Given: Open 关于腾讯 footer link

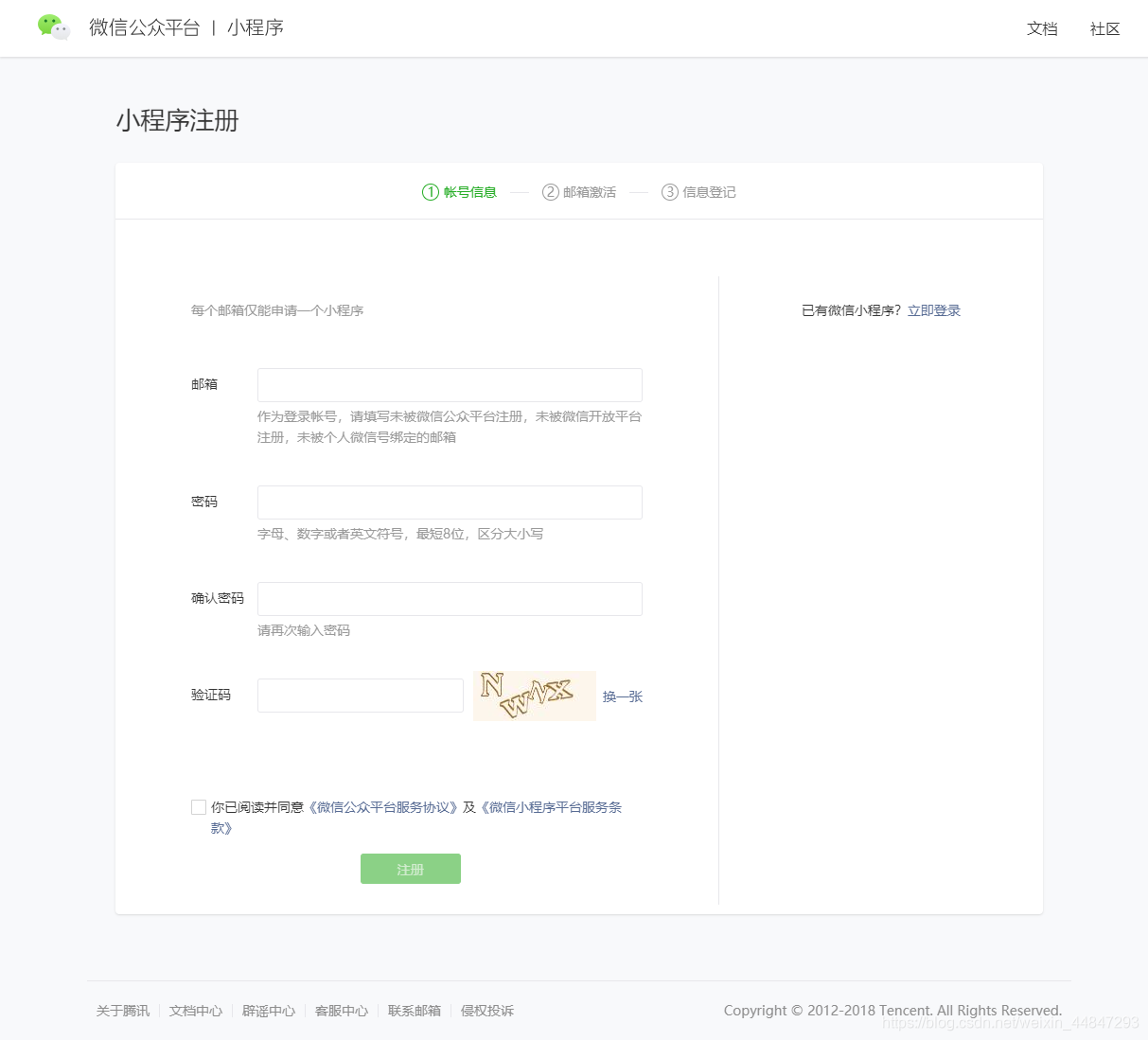Looking at the screenshot, I should (x=123, y=1011).
